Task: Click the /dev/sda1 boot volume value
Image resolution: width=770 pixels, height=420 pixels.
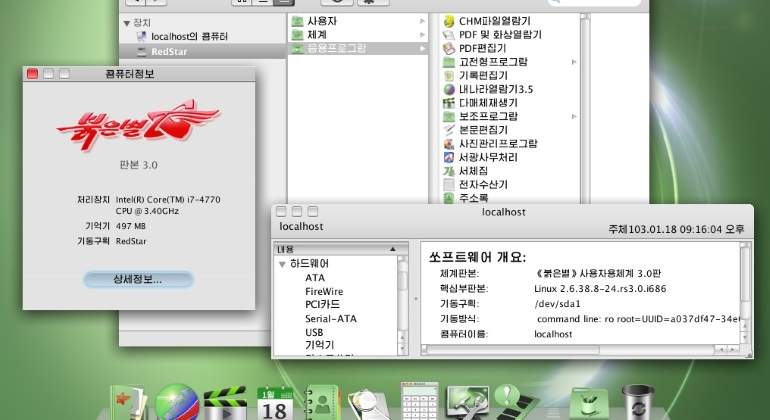Action: [x=557, y=304]
